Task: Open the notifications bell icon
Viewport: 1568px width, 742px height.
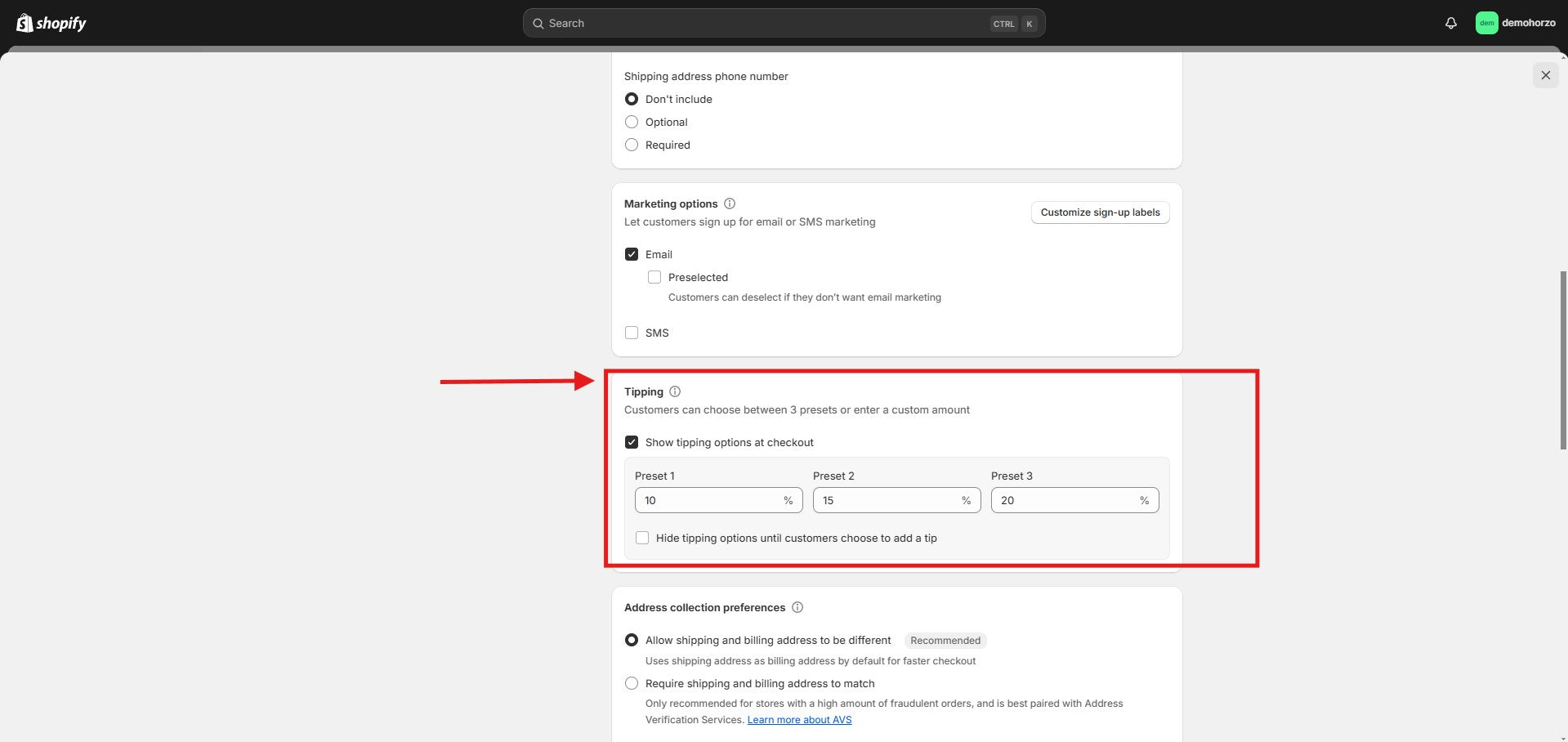Action: pos(1450,23)
